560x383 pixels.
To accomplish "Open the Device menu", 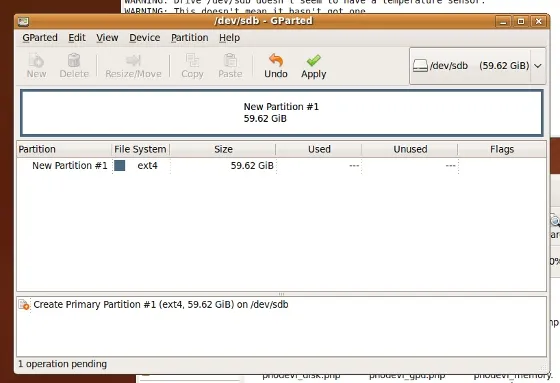I will pyautogui.click(x=145, y=38).
